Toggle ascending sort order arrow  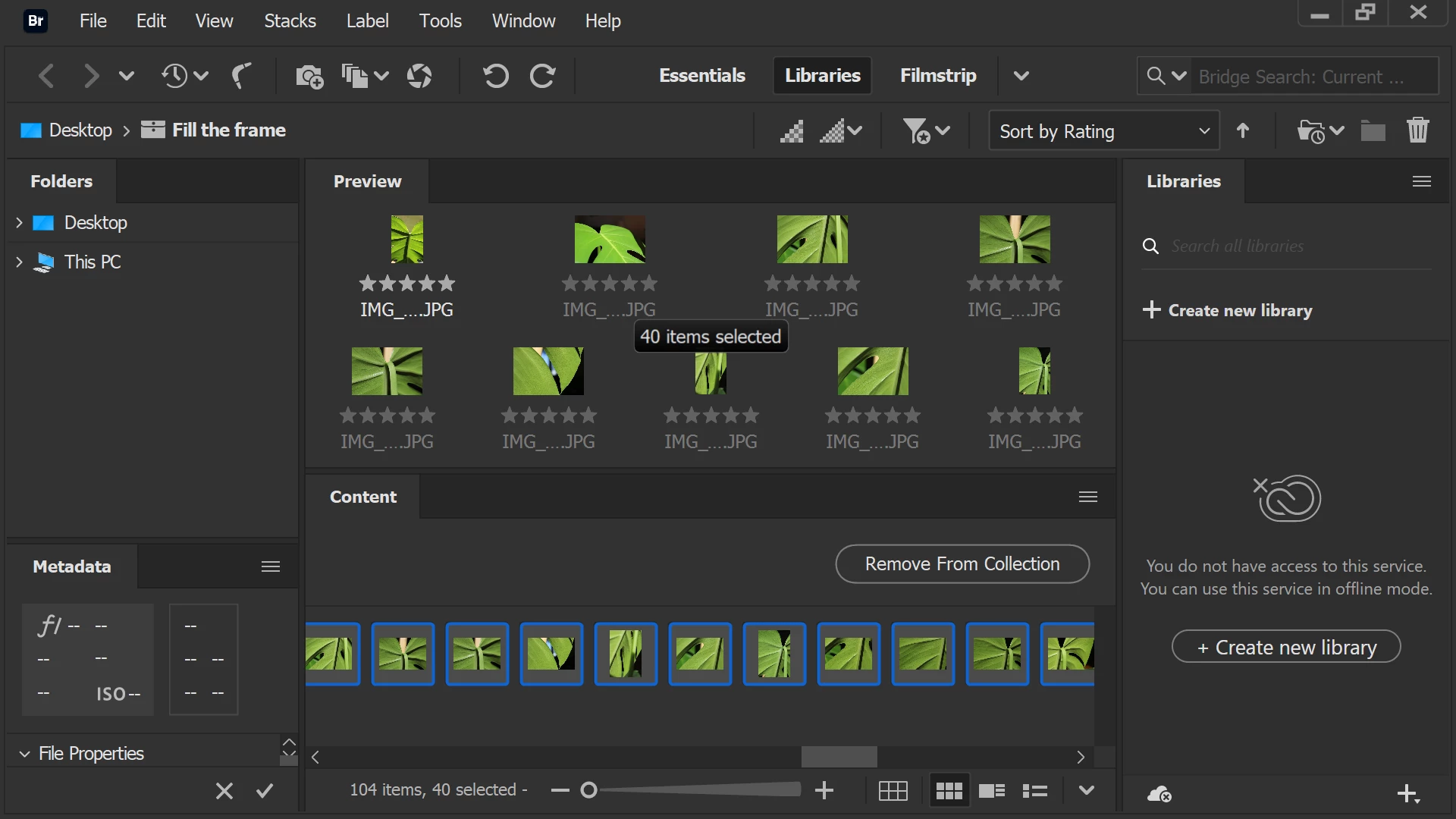point(1242,130)
